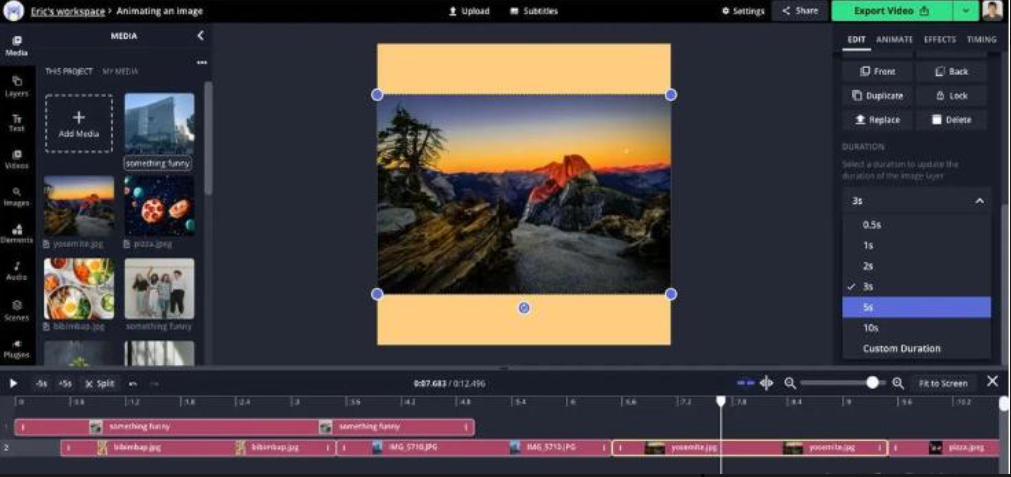
Task: Lock the selected layer
Action: point(951,96)
